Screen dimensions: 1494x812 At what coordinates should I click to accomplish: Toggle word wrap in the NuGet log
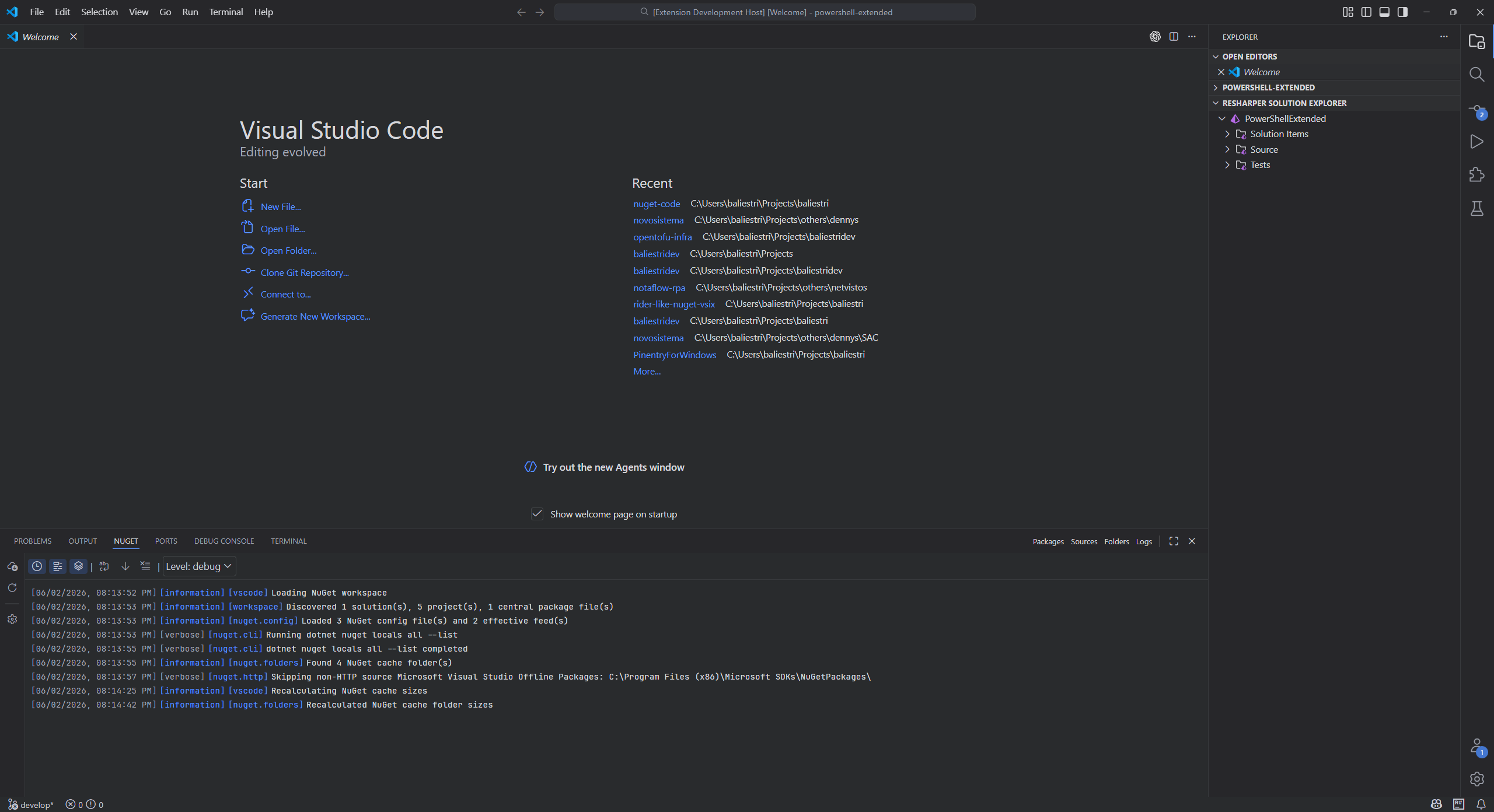[104, 566]
